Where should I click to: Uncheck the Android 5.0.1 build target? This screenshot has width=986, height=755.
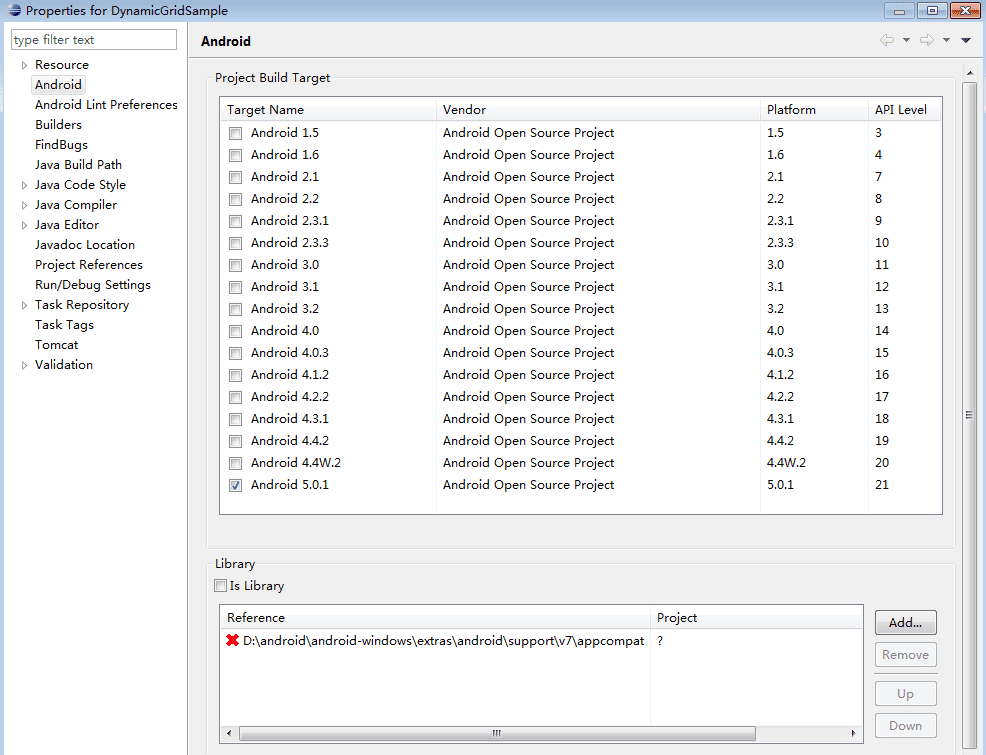pyautogui.click(x=235, y=485)
